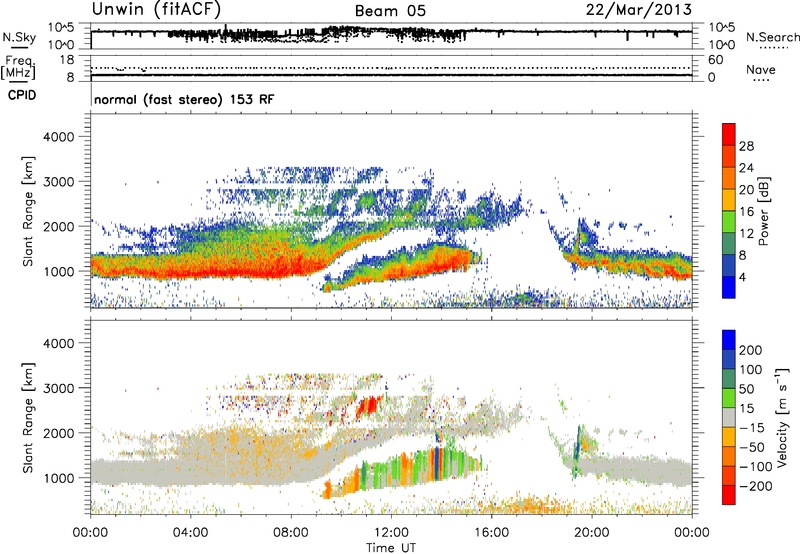Click the 'Unwin (fitACF)' plot title
The height and width of the screenshot is (554, 800).
point(156,9)
